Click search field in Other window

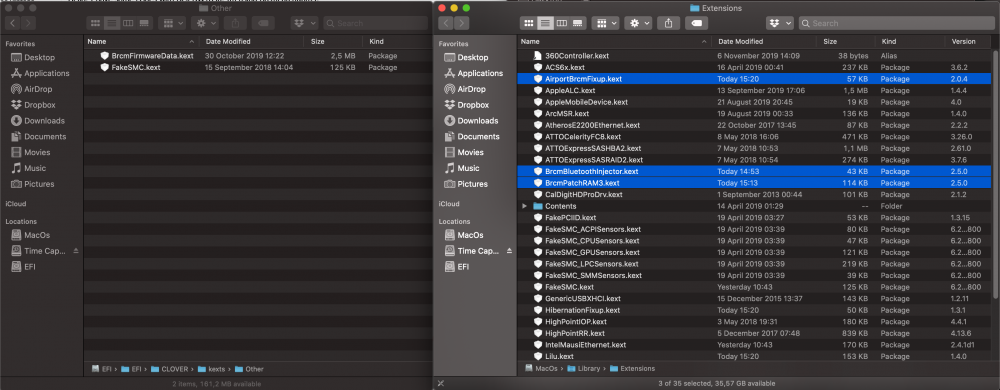pyautogui.click(x=376, y=23)
